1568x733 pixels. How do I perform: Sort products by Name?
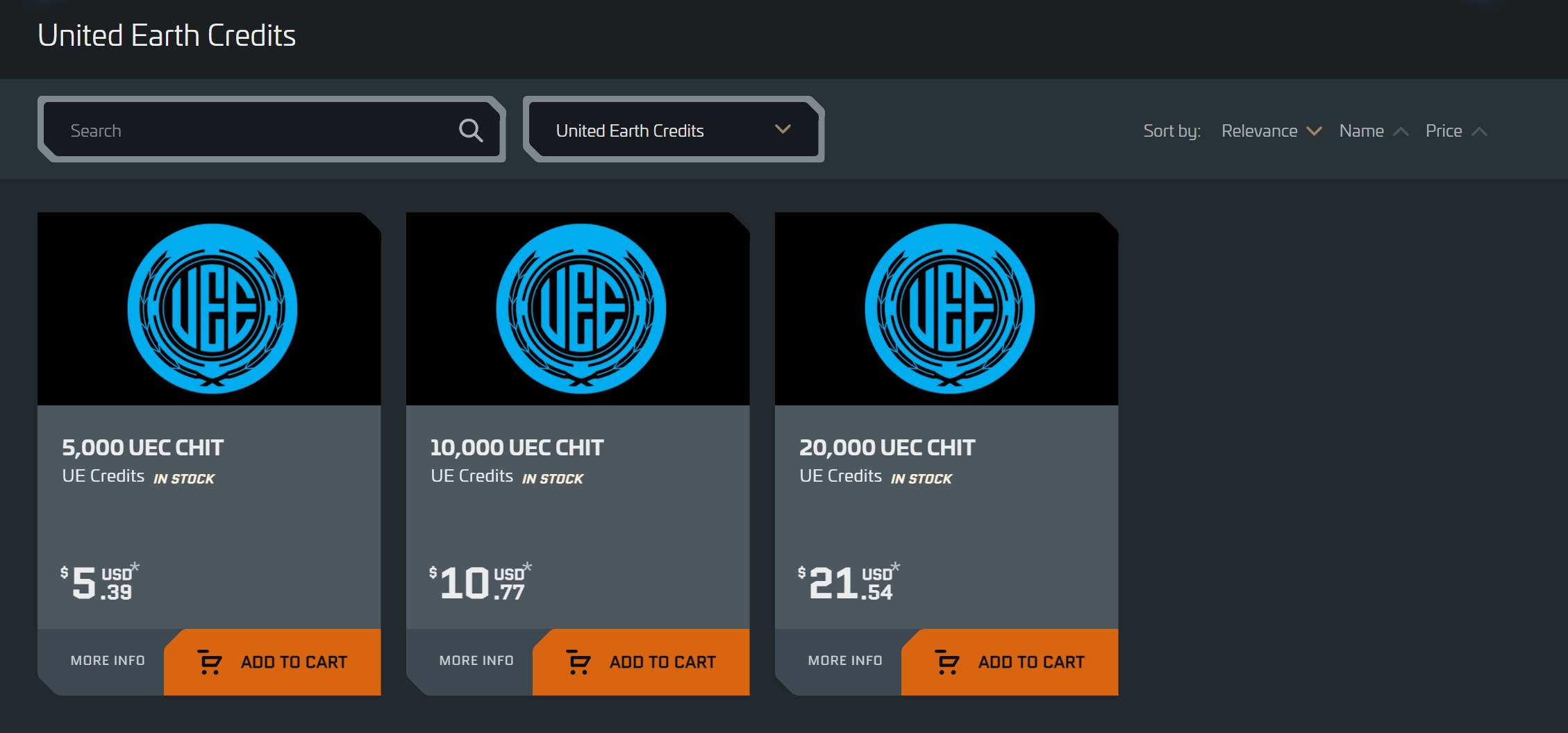pos(1361,131)
